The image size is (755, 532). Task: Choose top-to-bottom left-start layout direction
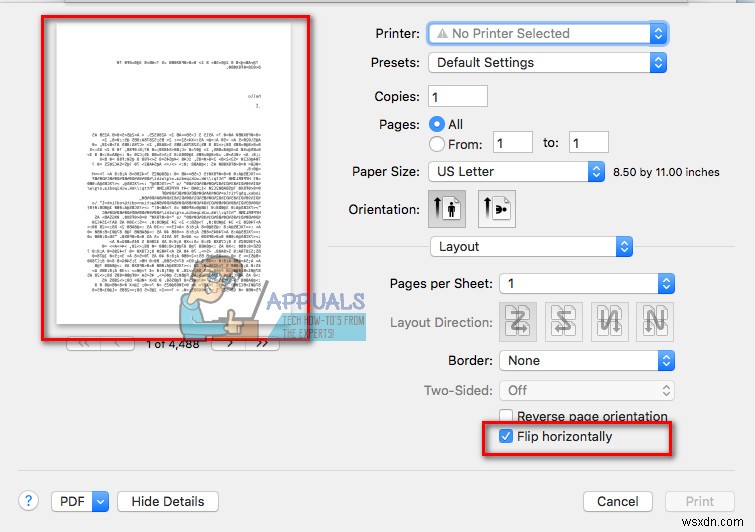(x=609, y=322)
